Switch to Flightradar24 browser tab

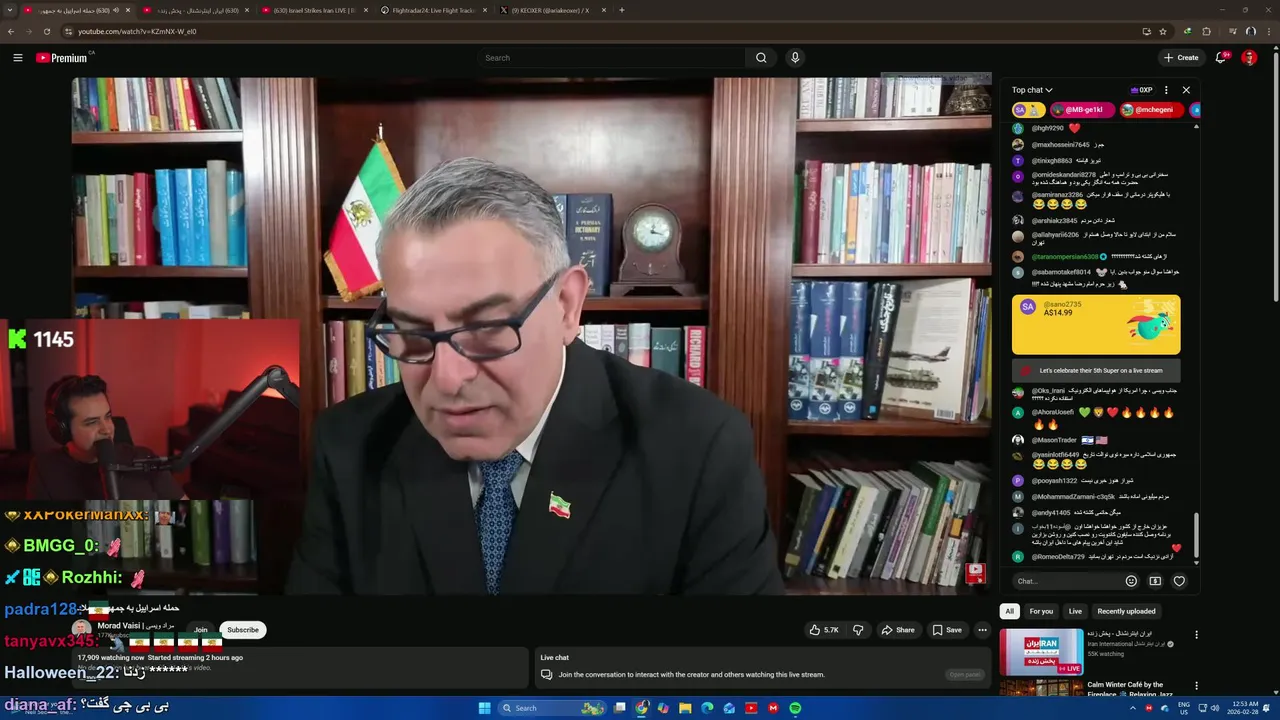tap(434, 10)
